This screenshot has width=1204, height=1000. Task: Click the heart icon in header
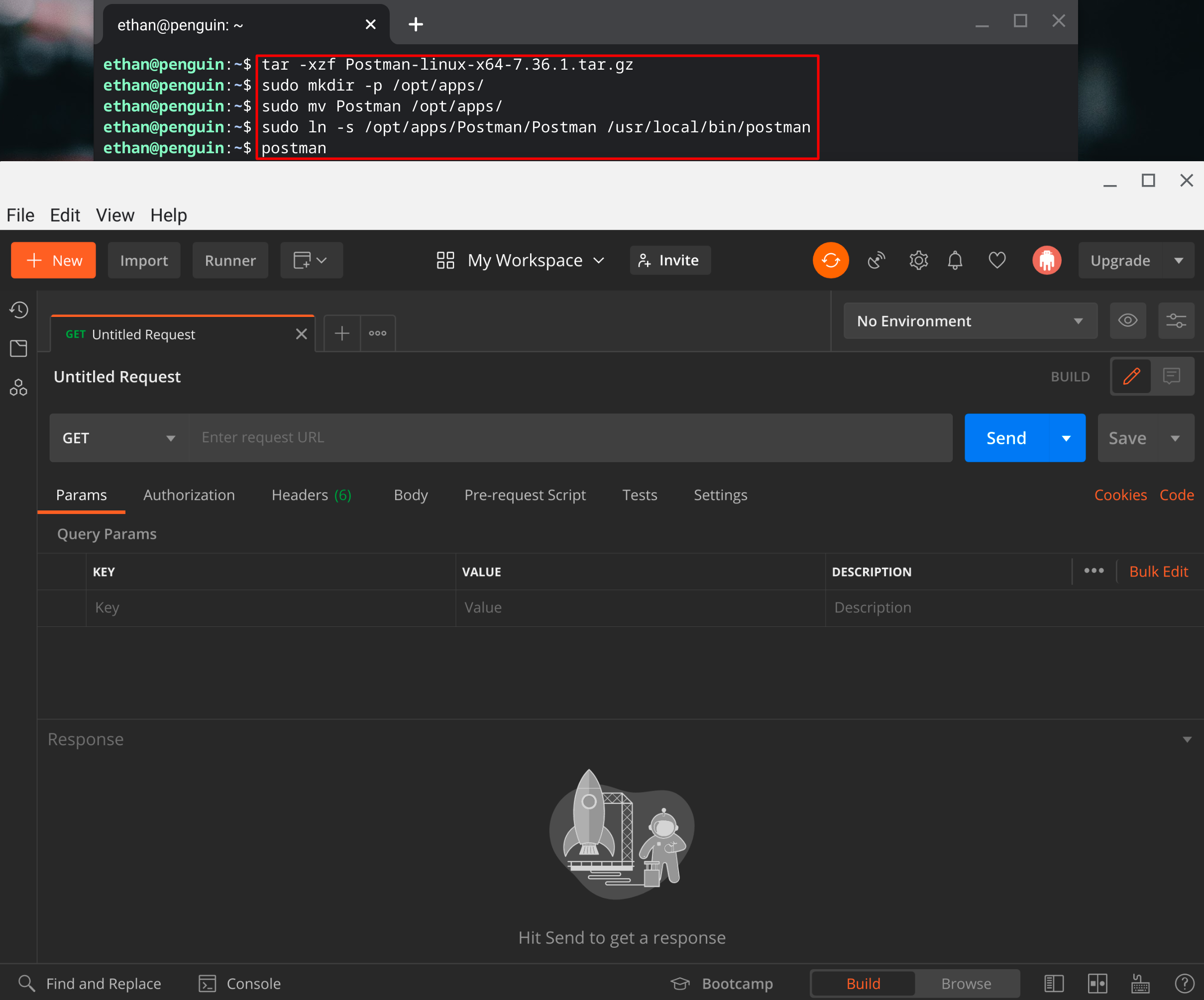pyautogui.click(x=997, y=260)
